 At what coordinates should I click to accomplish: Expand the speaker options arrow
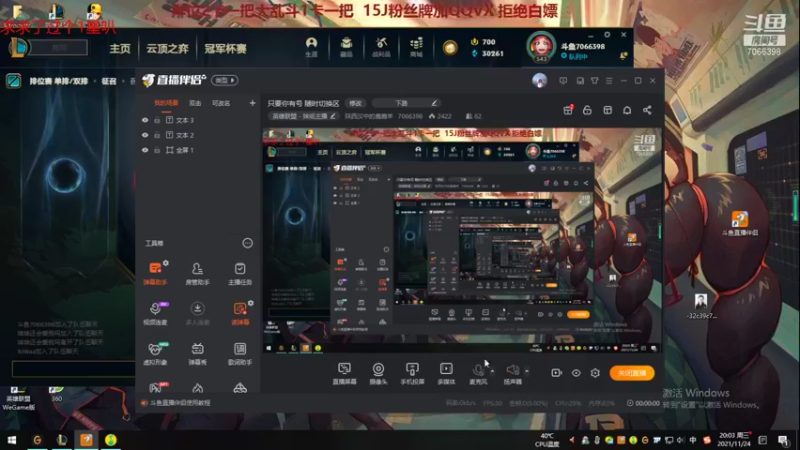[527, 371]
